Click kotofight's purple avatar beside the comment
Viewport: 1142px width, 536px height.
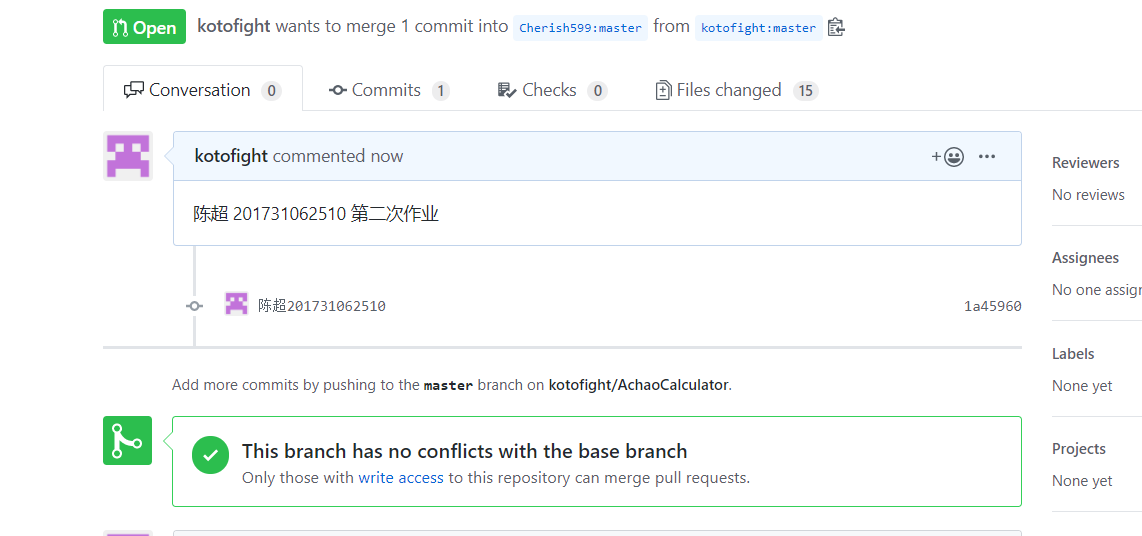pyautogui.click(x=128, y=156)
